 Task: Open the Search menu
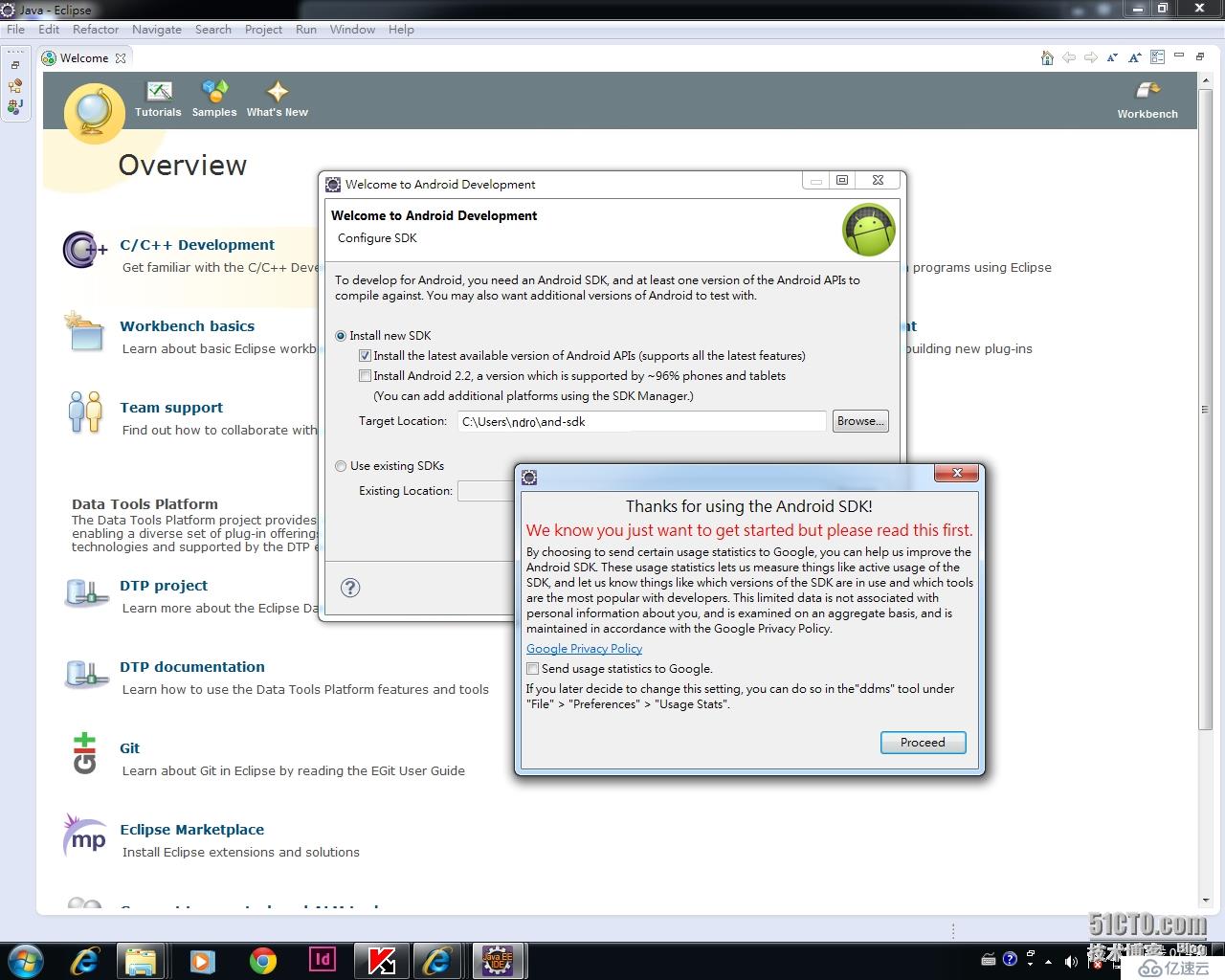coord(213,30)
